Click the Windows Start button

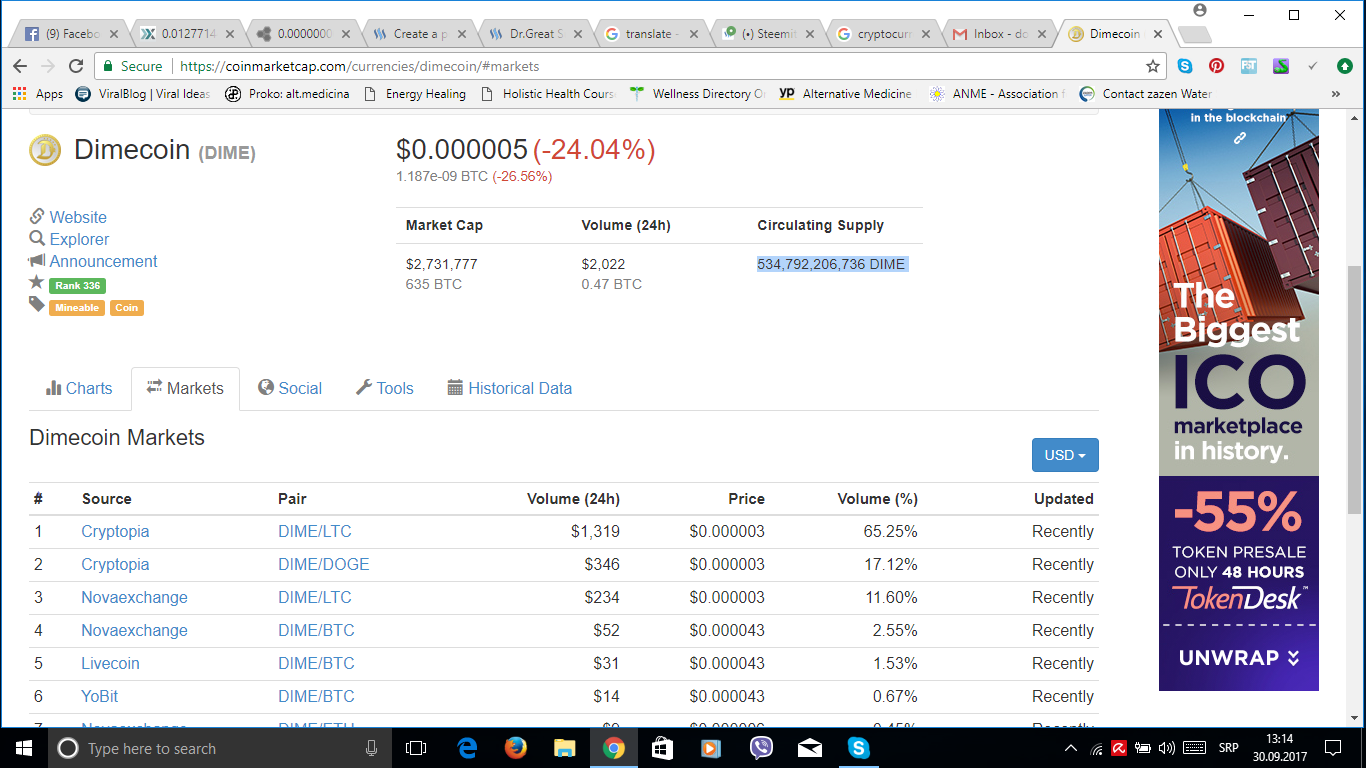(23, 748)
